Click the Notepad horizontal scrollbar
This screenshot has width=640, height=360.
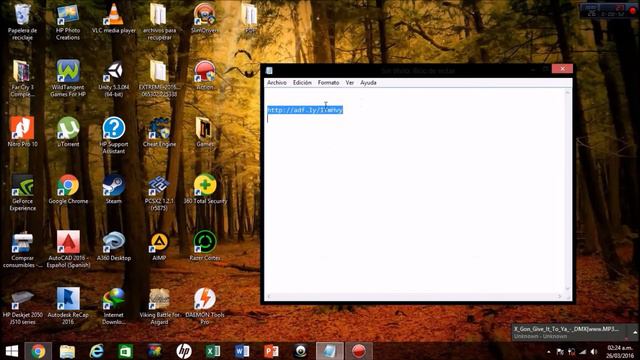[414, 296]
